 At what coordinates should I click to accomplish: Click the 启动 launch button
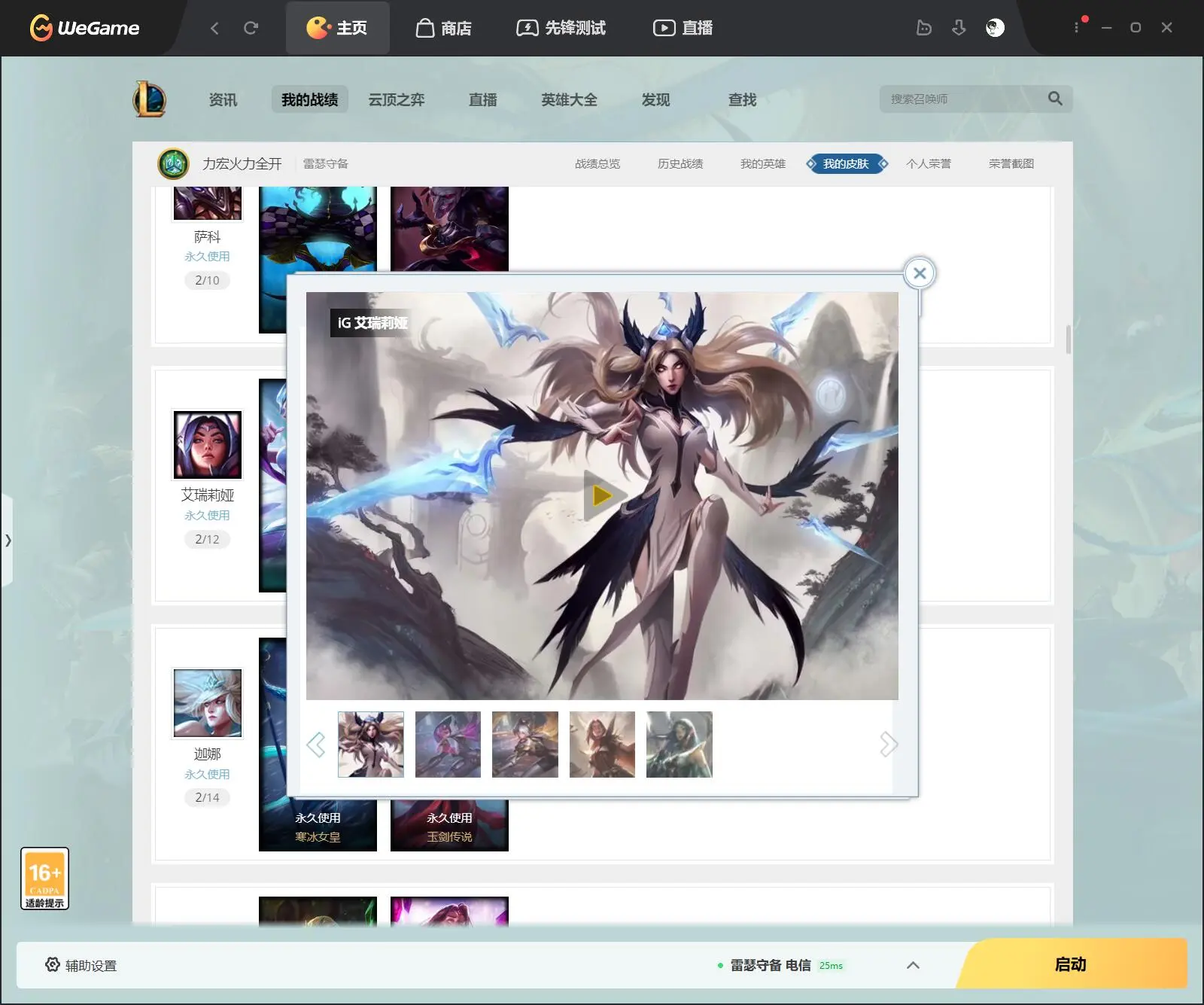pos(1071,964)
